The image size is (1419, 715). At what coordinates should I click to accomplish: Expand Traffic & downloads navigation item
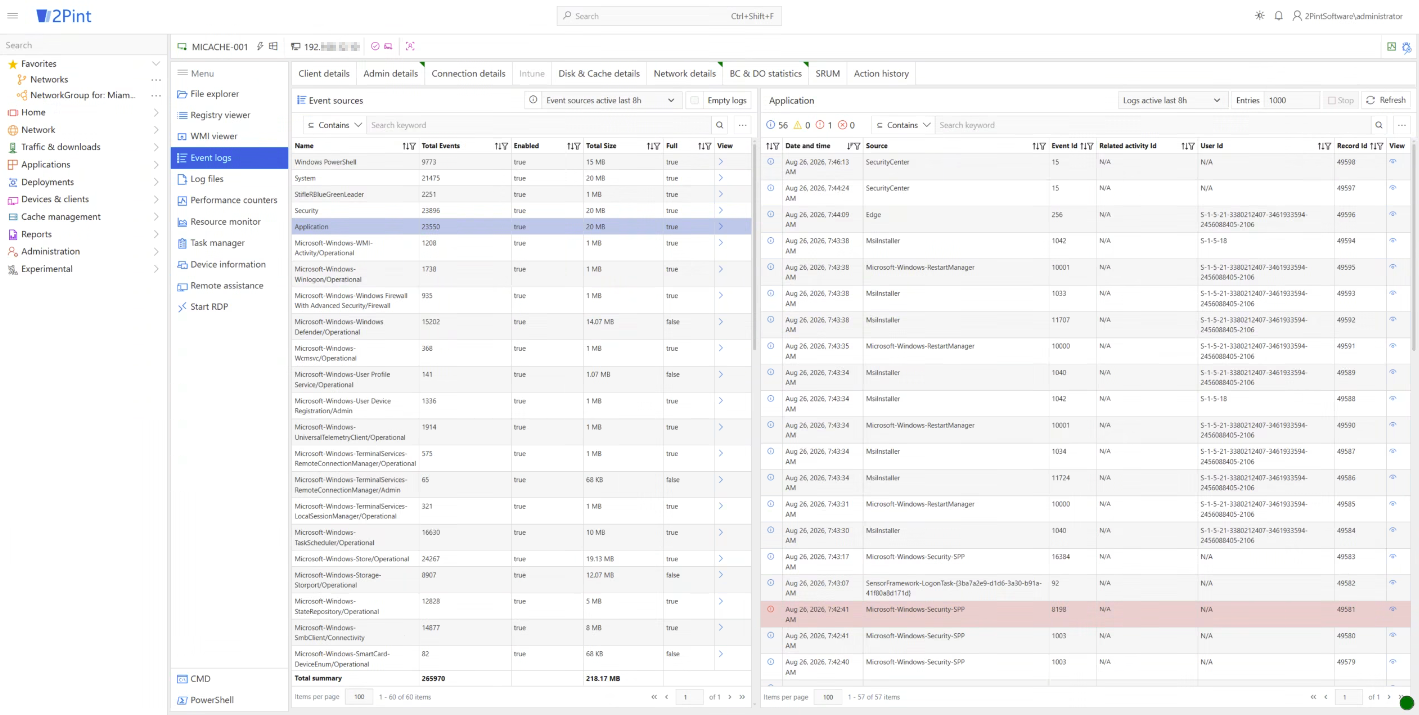[x=156, y=147]
